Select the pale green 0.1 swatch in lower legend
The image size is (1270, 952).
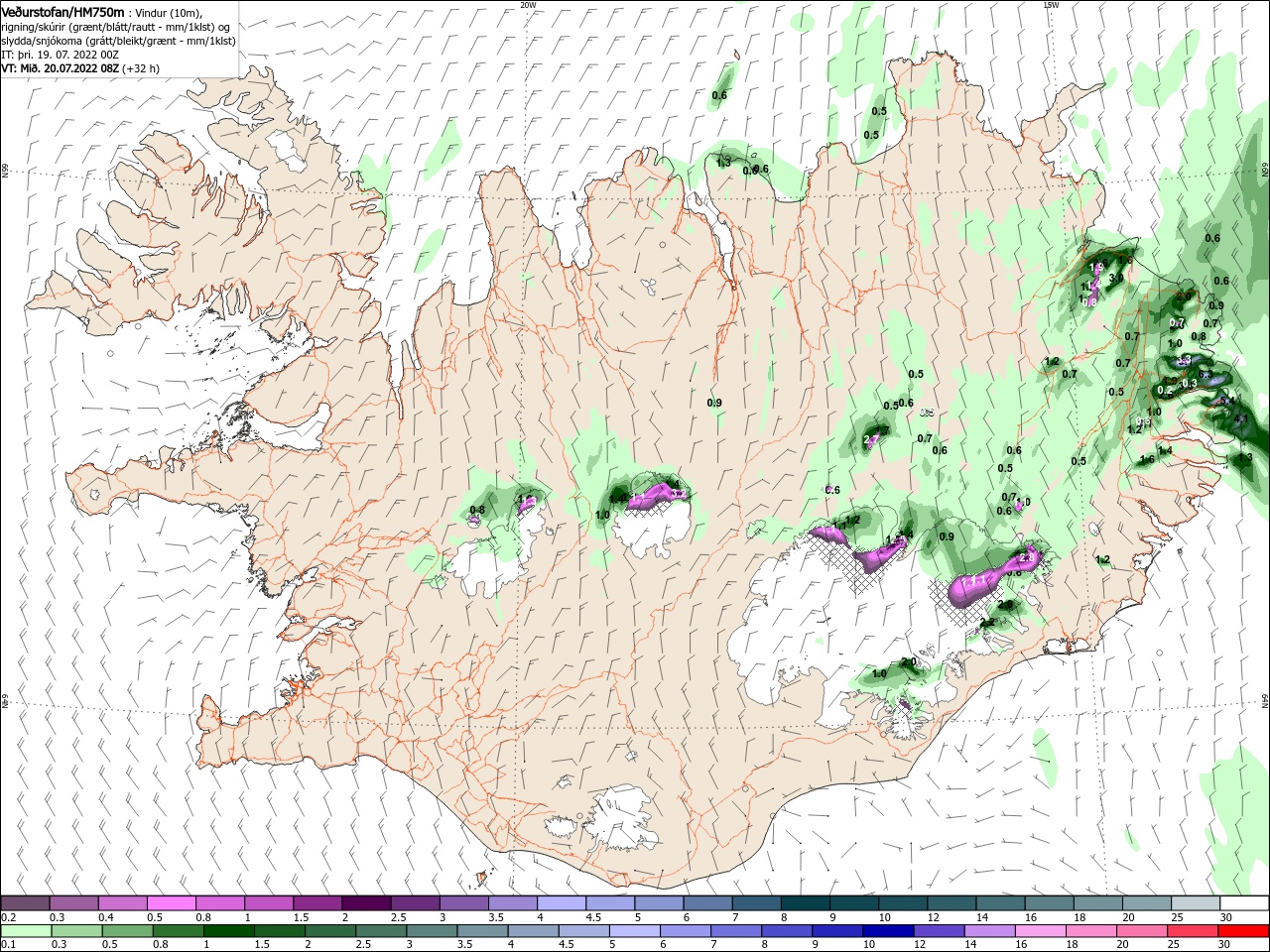tap(26, 931)
